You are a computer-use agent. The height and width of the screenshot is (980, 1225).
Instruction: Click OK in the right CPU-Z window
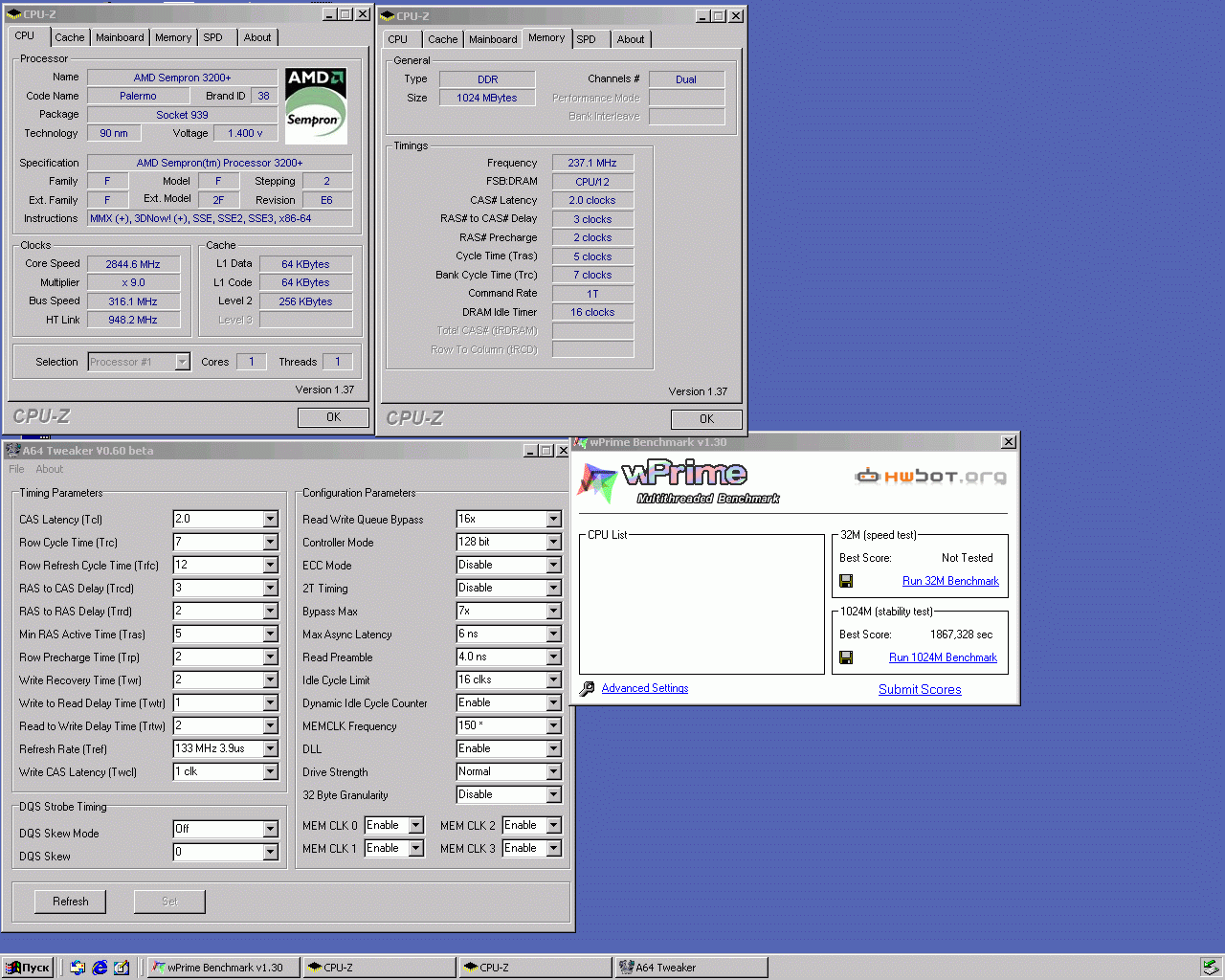click(x=706, y=419)
